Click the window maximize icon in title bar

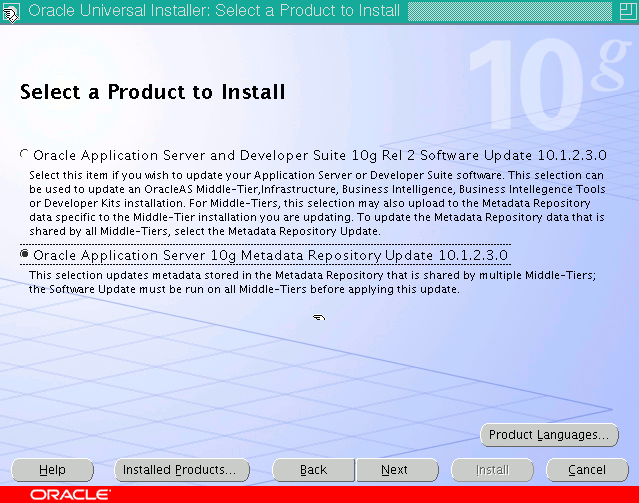click(628, 11)
